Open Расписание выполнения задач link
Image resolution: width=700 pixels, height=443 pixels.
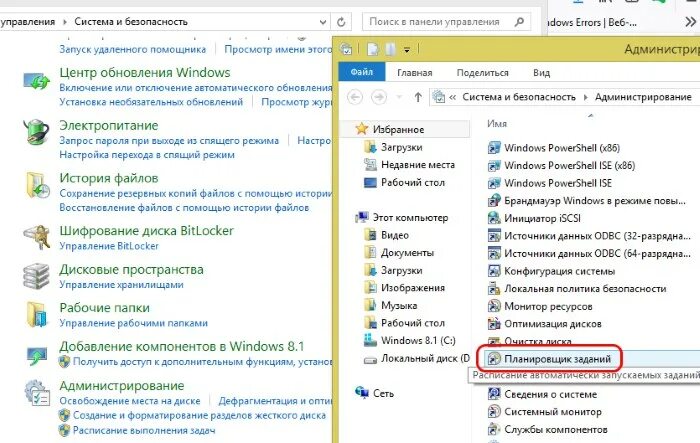(x=144, y=430)
